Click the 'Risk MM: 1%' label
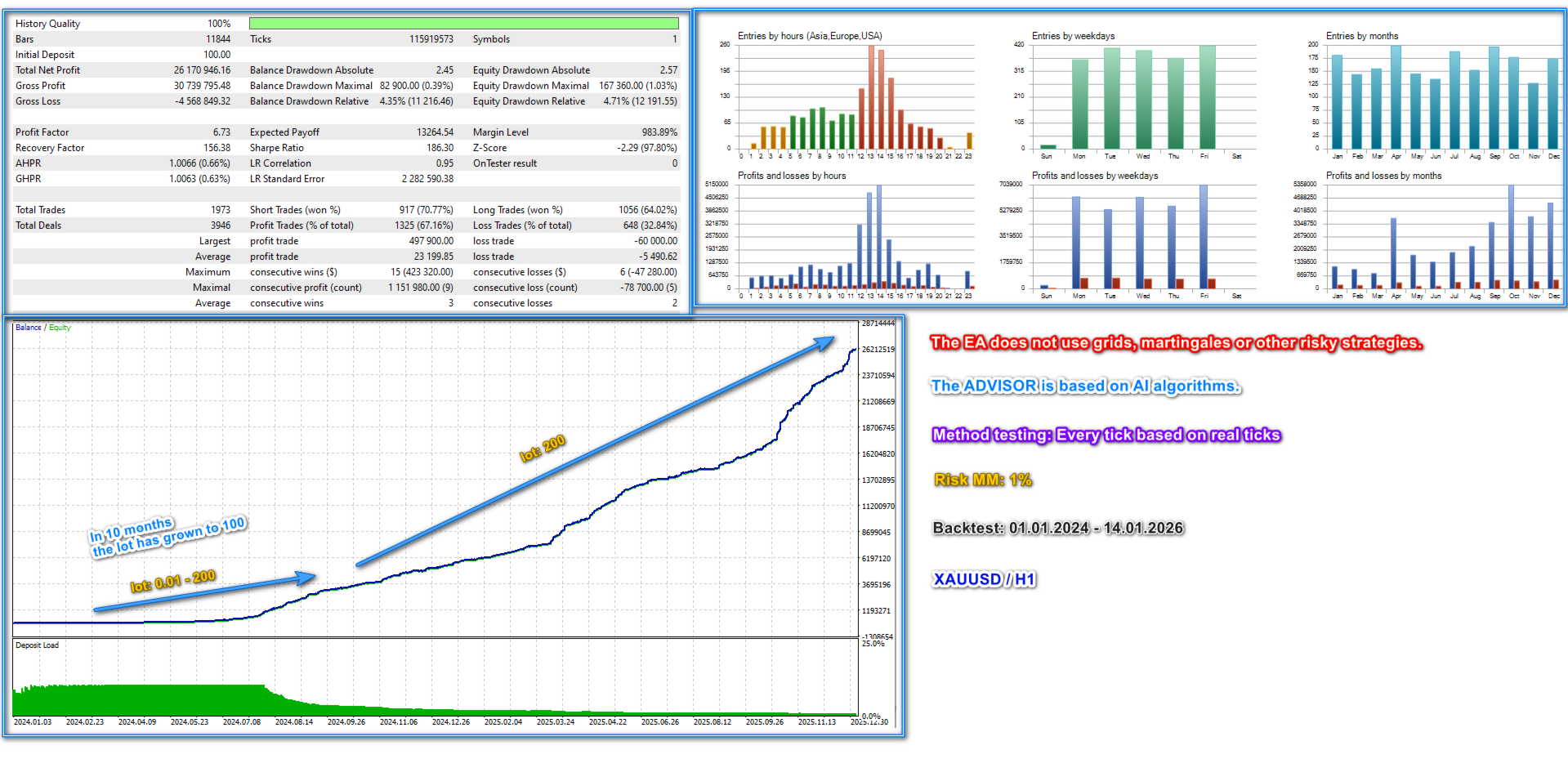 click(x=983, y=480)
